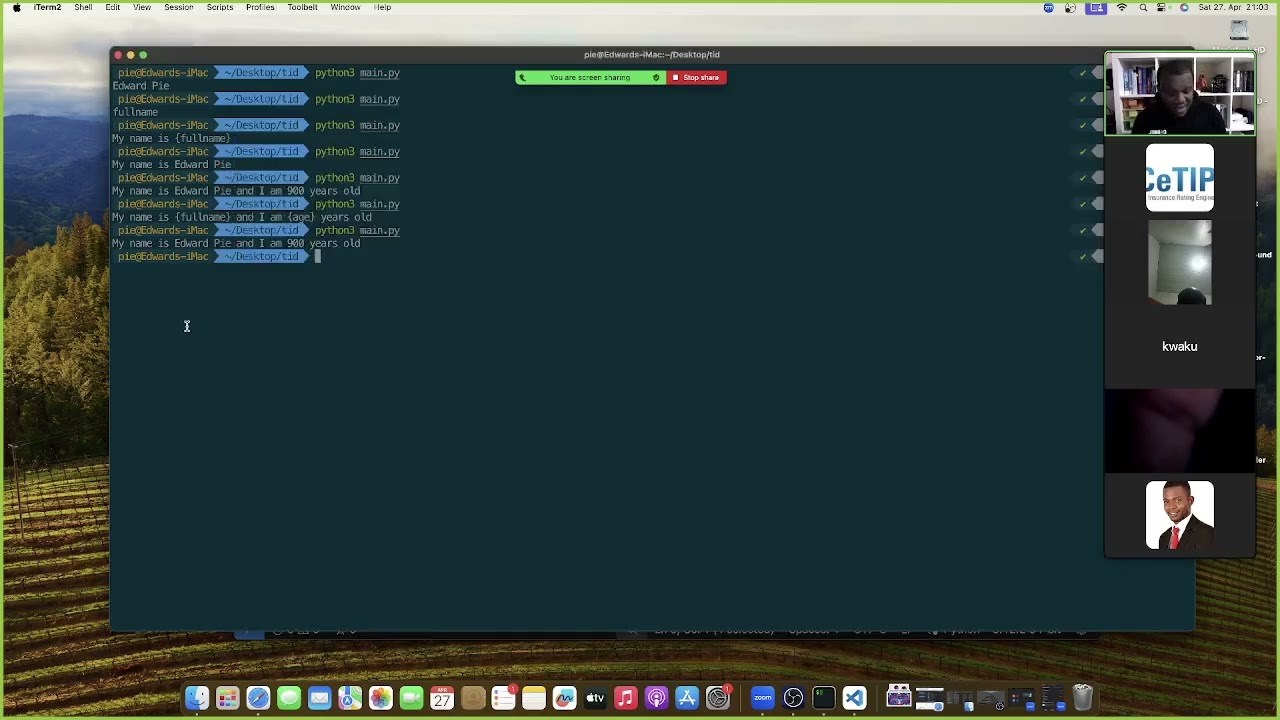
Task: Open Messages app in the Dock
Action: tap(289, 697)
